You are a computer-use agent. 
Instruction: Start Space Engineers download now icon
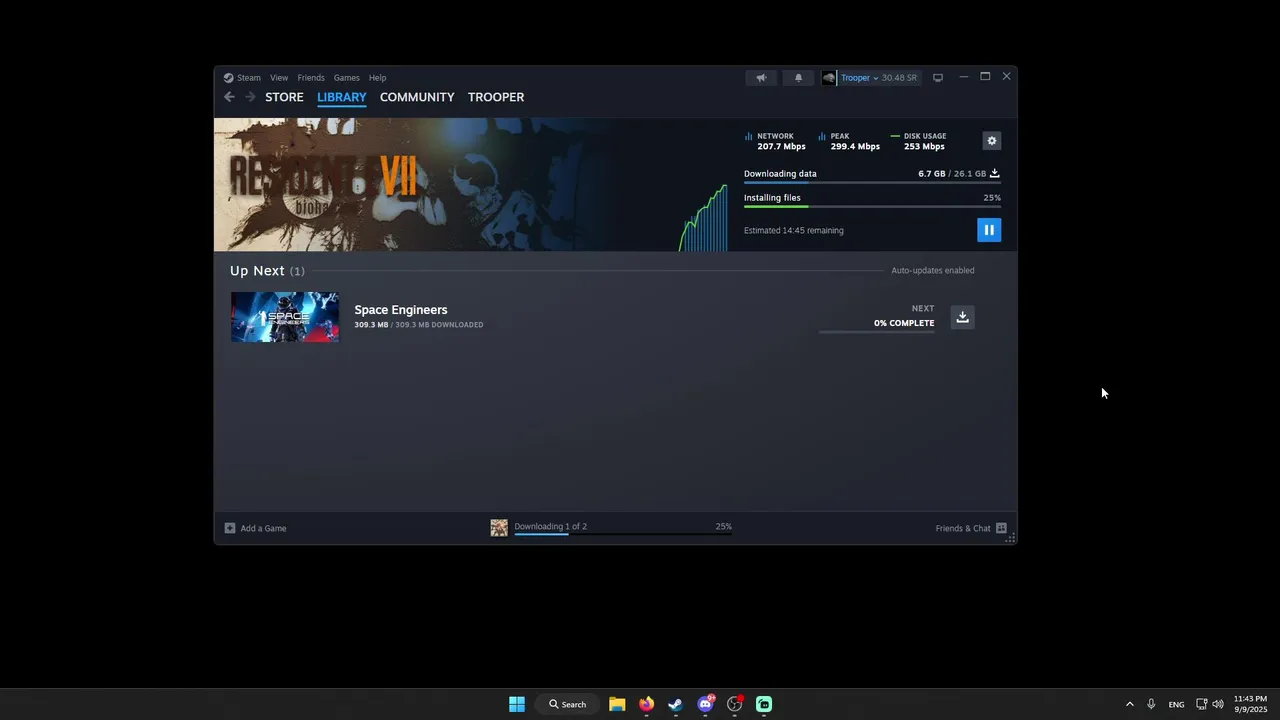[962, 317]
